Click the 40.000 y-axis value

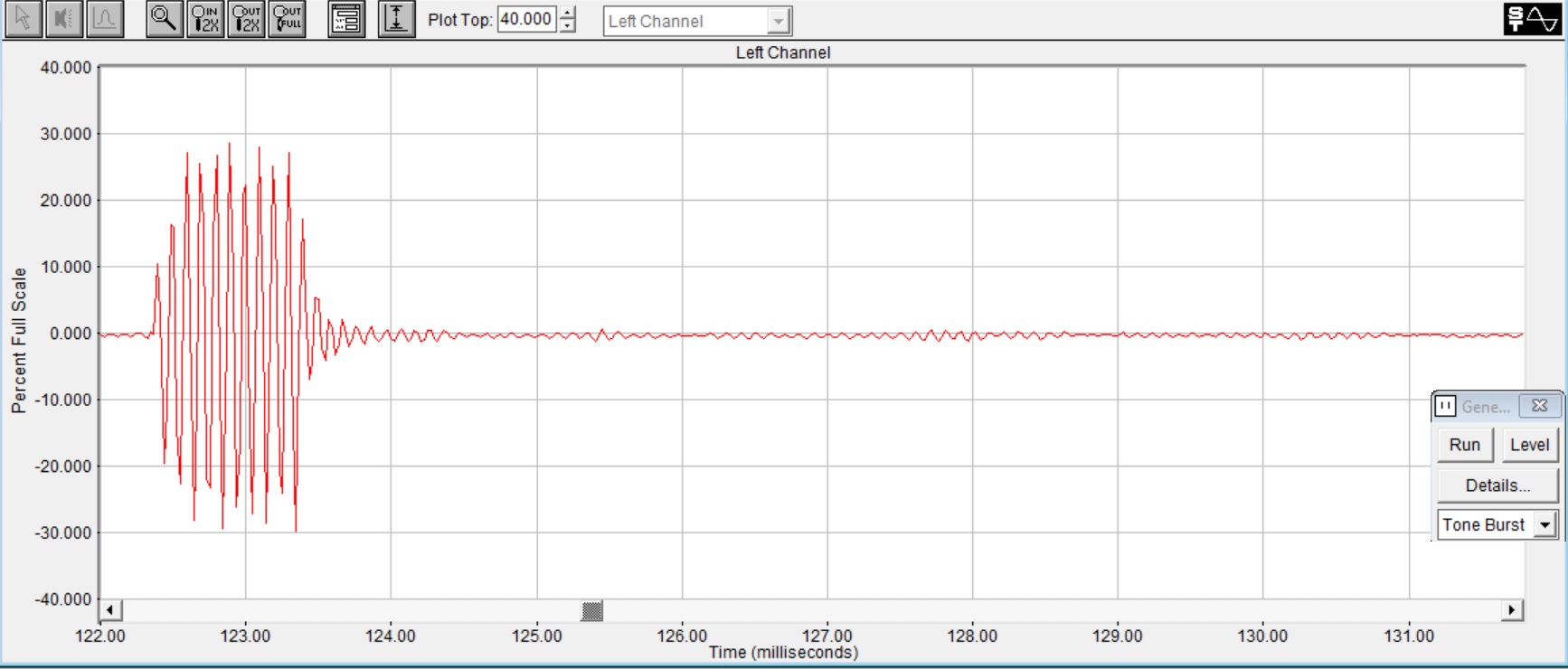[66, 68]
